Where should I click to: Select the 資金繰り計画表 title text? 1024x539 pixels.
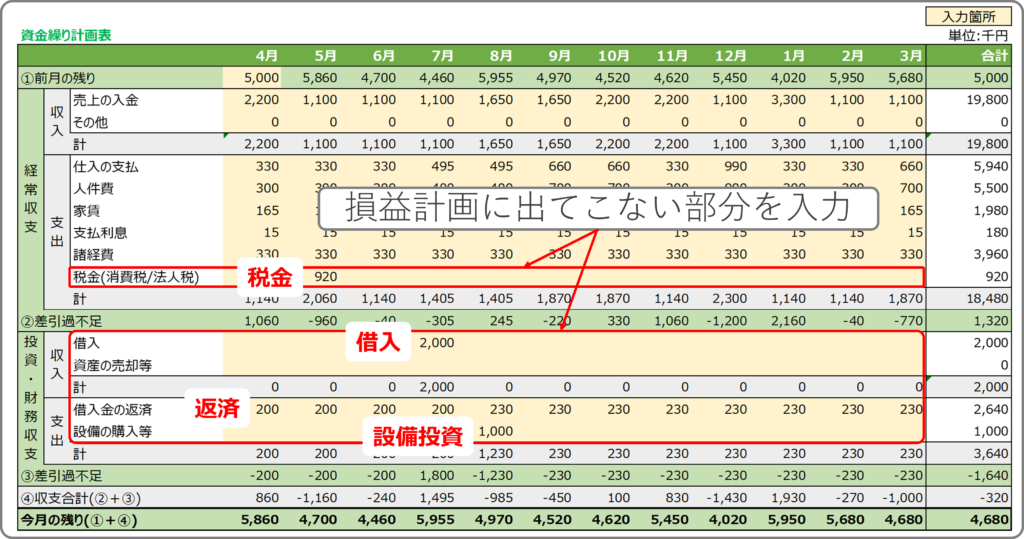pos(66,35)
